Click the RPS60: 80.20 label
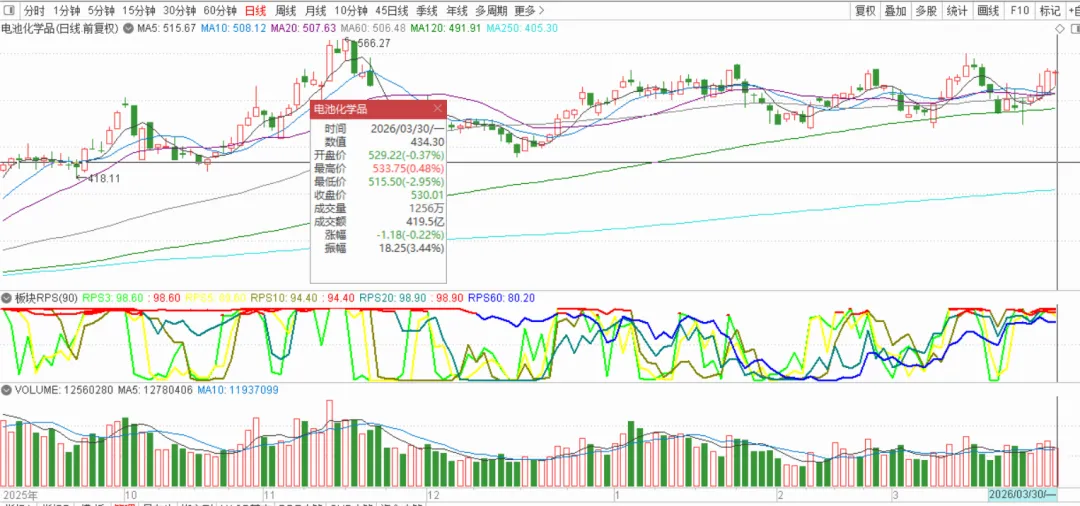The width and height of the screenshot is (1080, 506). (x=501, y=298)
